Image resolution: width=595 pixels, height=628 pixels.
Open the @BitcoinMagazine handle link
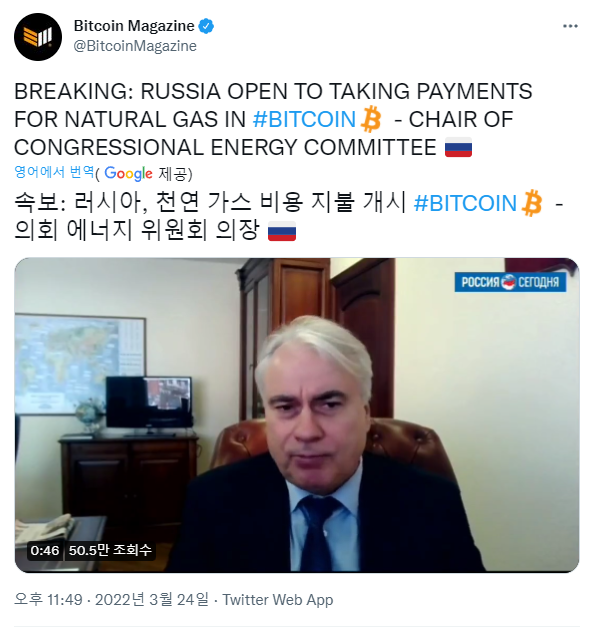tap(135, 46)
